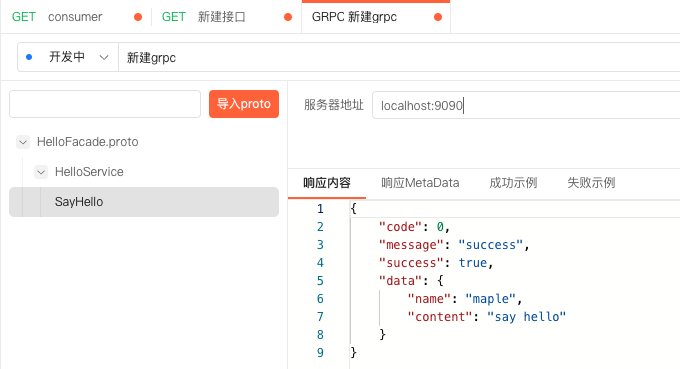Screen dimensions: 680x369
Task: Click the blue status dot beside 开发中
Action: [29, 57]
